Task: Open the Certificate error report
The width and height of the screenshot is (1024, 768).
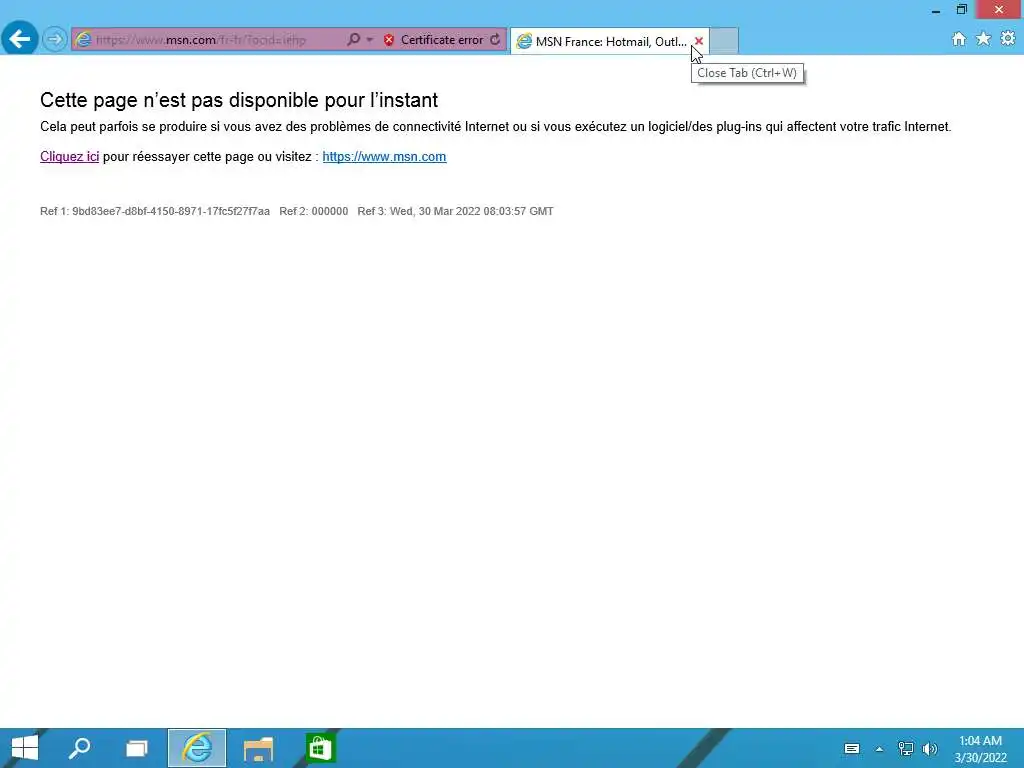Action: point(441,40)
